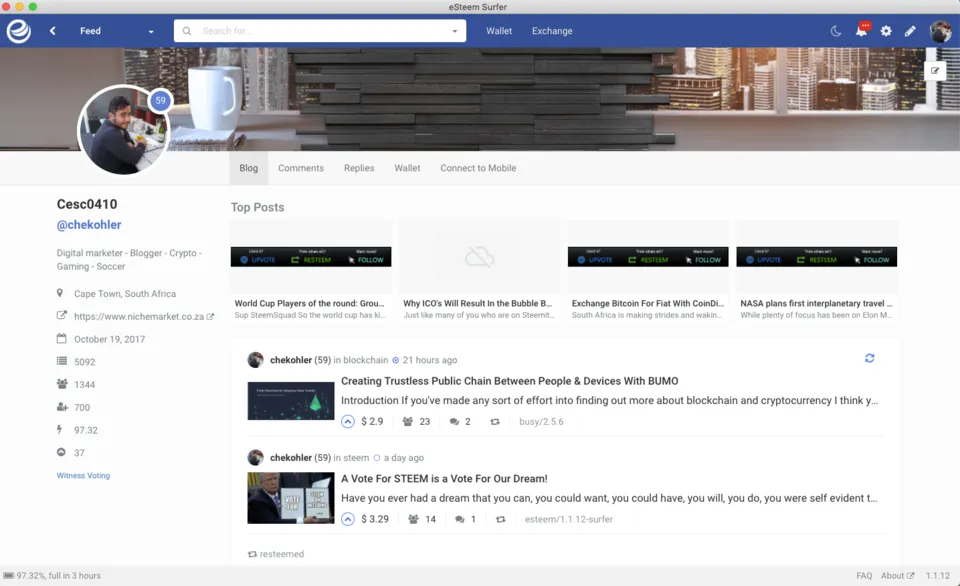Focus the Search for input field
The width and height of the screenshot is (960, 586).
click(321, 31)
